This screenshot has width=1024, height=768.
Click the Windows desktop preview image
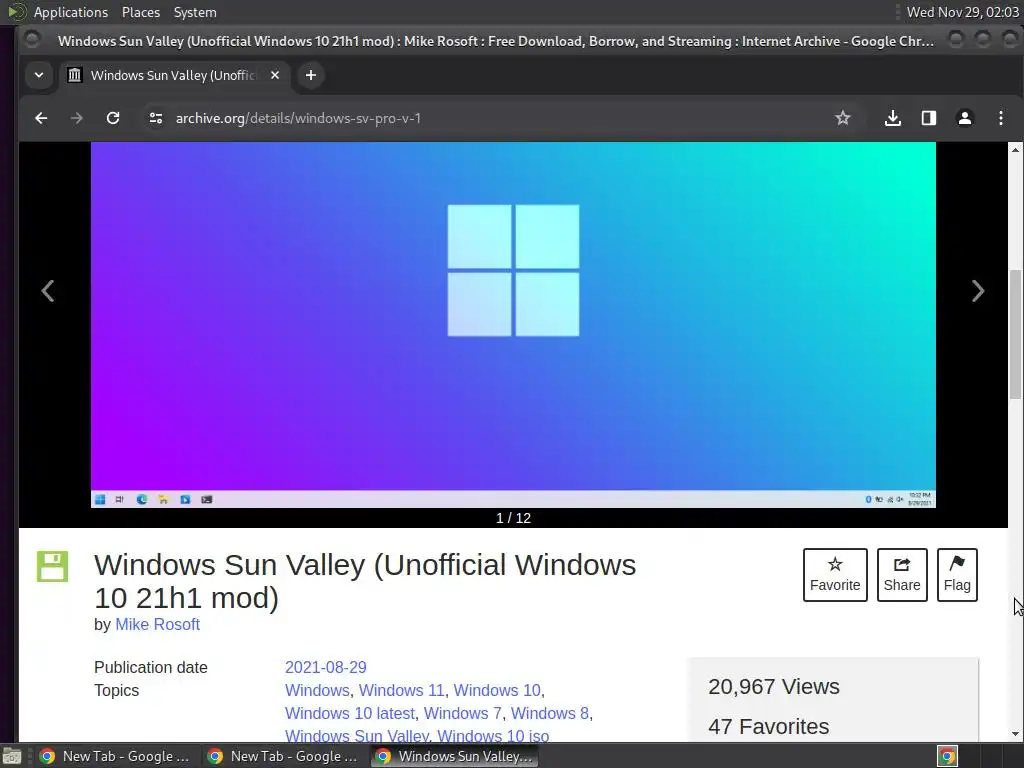pos(513,325)
